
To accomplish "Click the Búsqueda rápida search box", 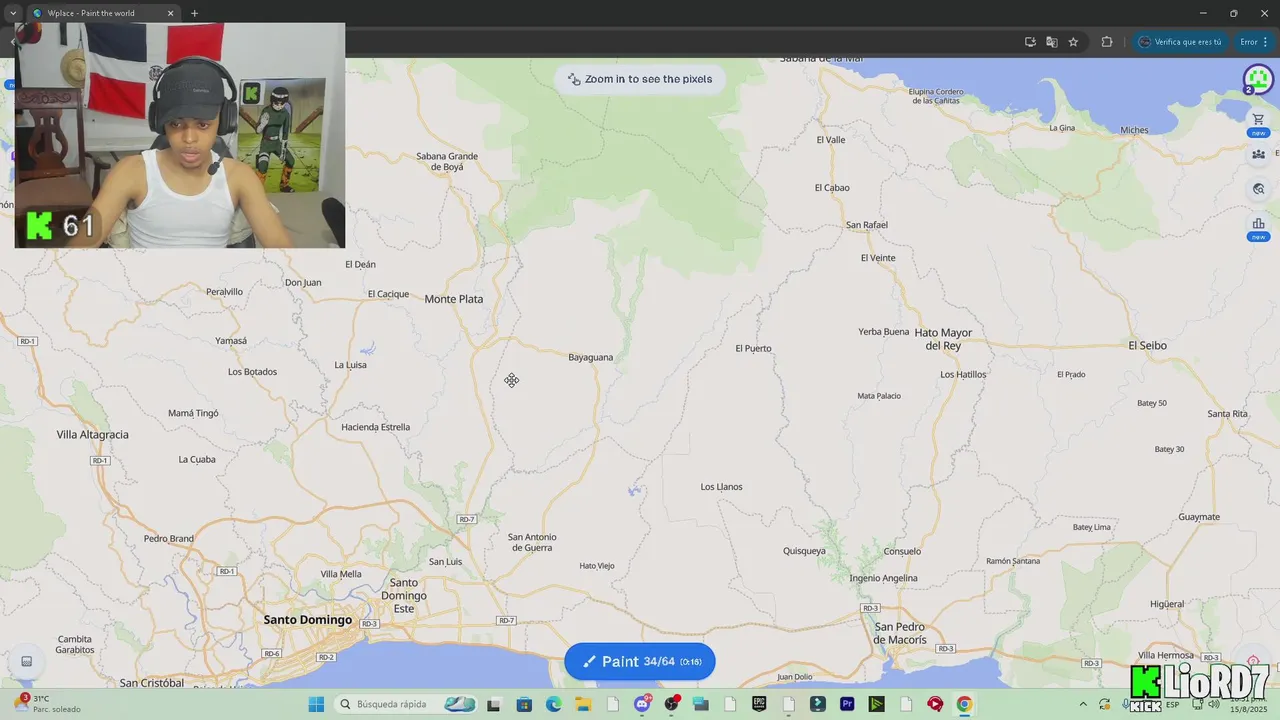I will click(405, 704).
